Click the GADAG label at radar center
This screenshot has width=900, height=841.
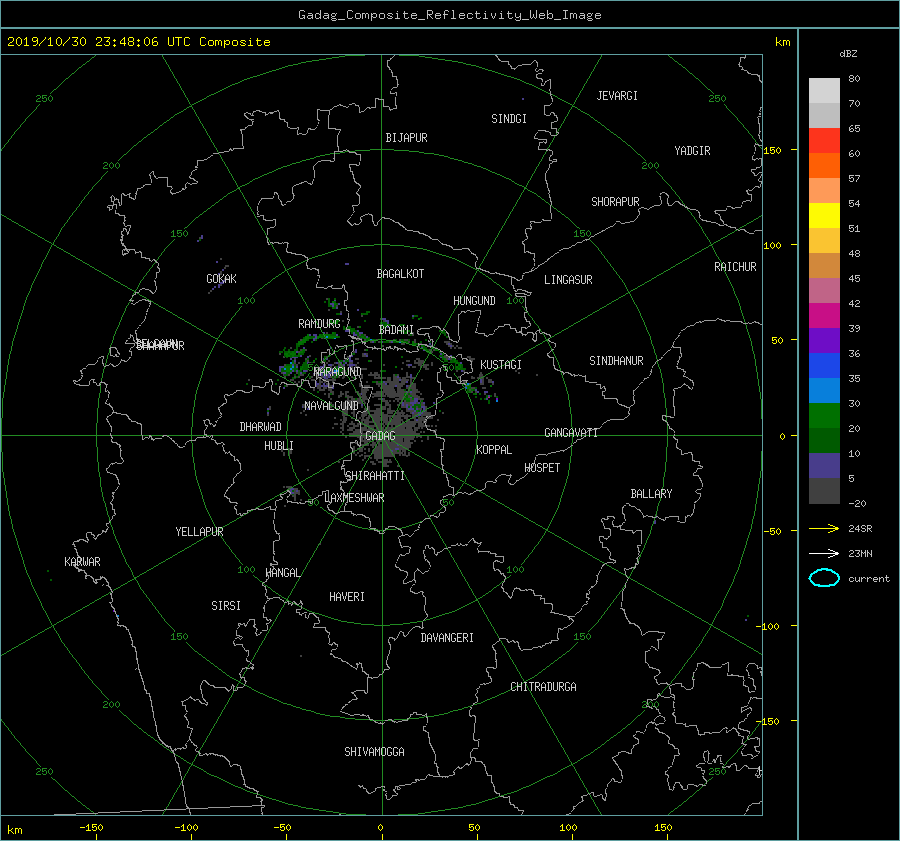(x=380, y=436)
